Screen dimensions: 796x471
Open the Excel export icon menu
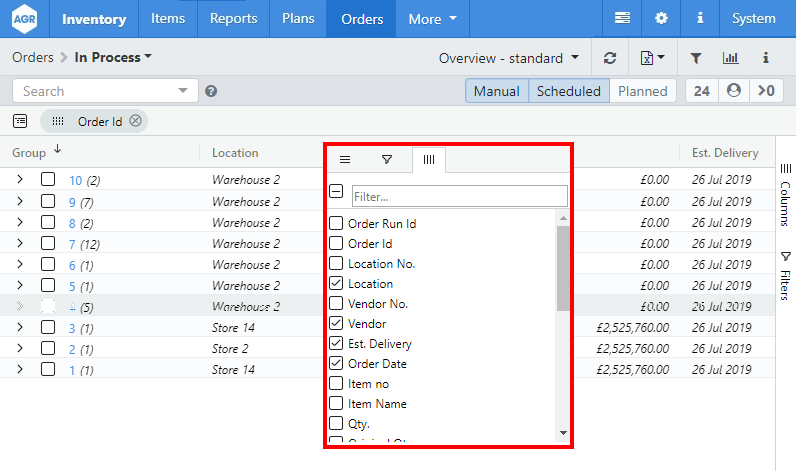tap(652, 58)
